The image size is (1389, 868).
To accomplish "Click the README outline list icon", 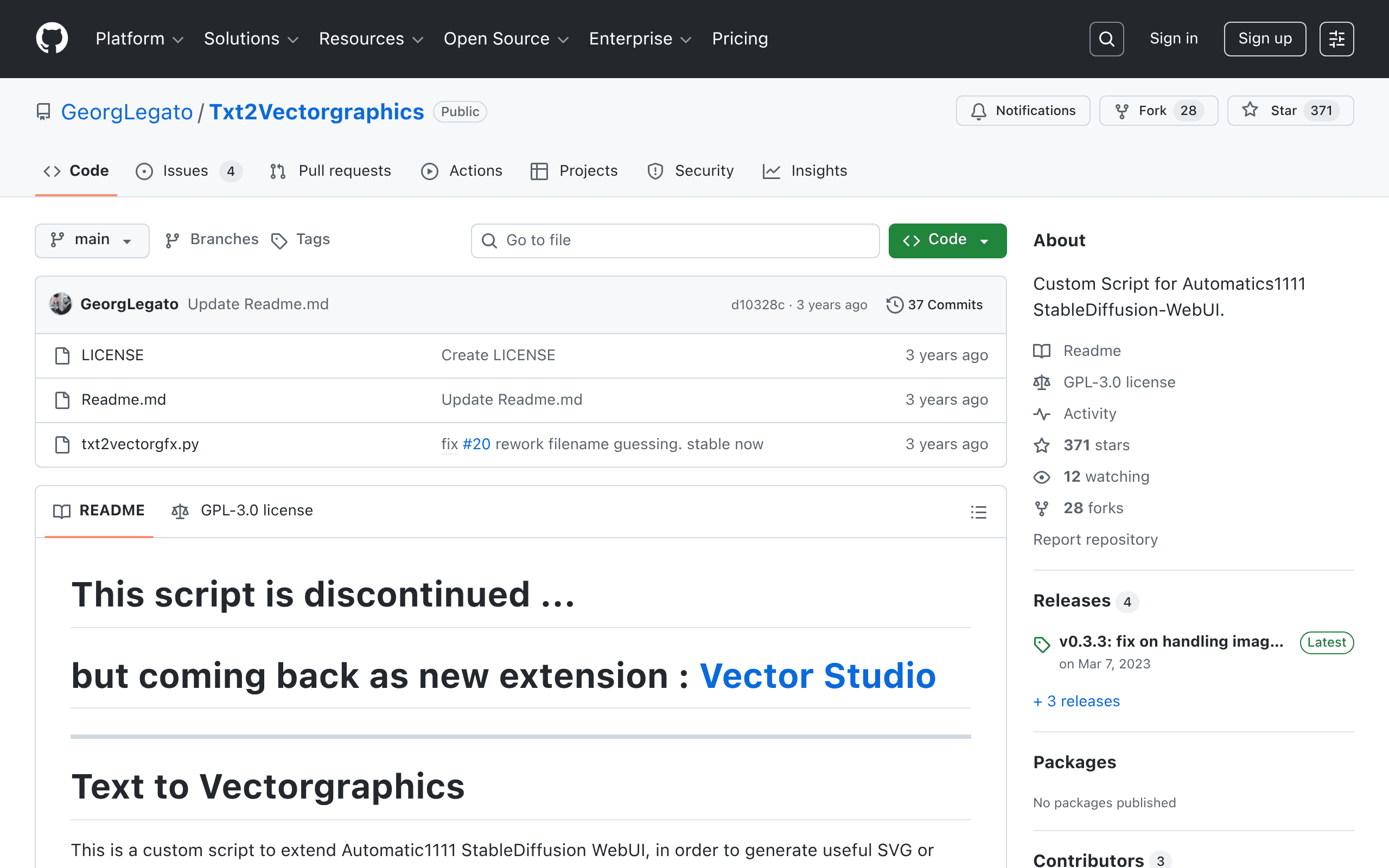I will 979,512.
